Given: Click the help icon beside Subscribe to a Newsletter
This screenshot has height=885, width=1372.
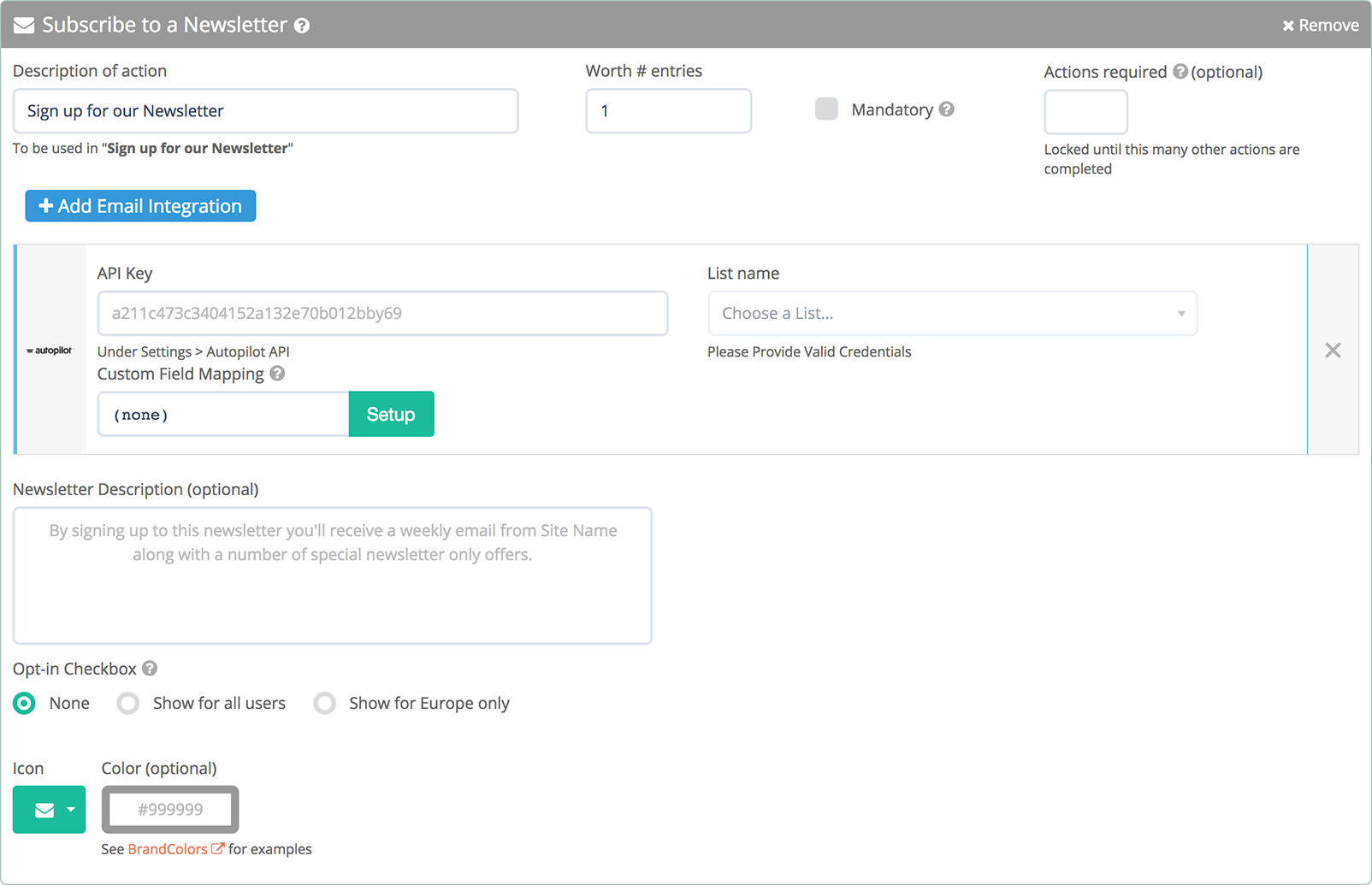Looking at the screenshot, I should tap(302, 26).
